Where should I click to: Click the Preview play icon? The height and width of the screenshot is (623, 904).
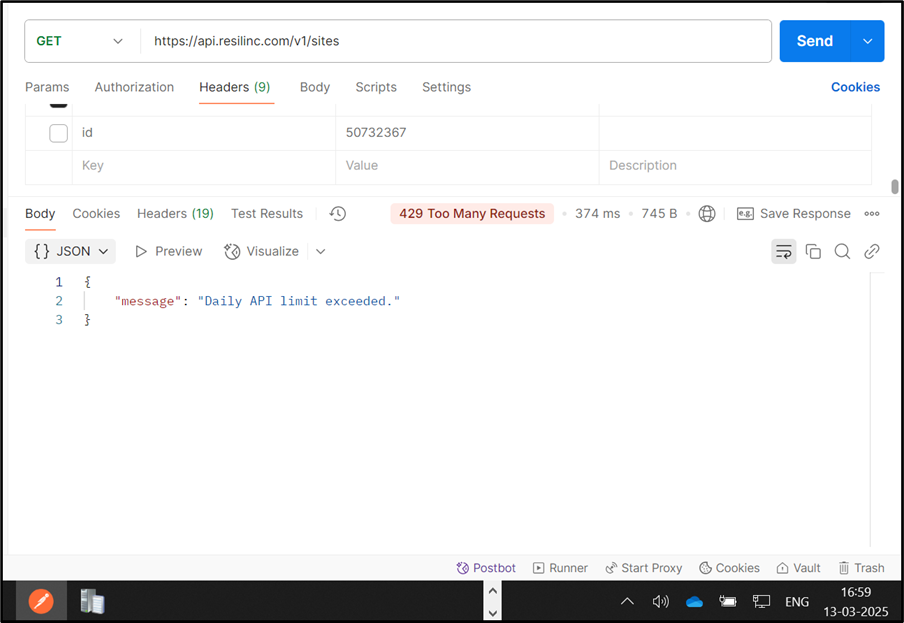pyautogui.click(x=141, y=251)
